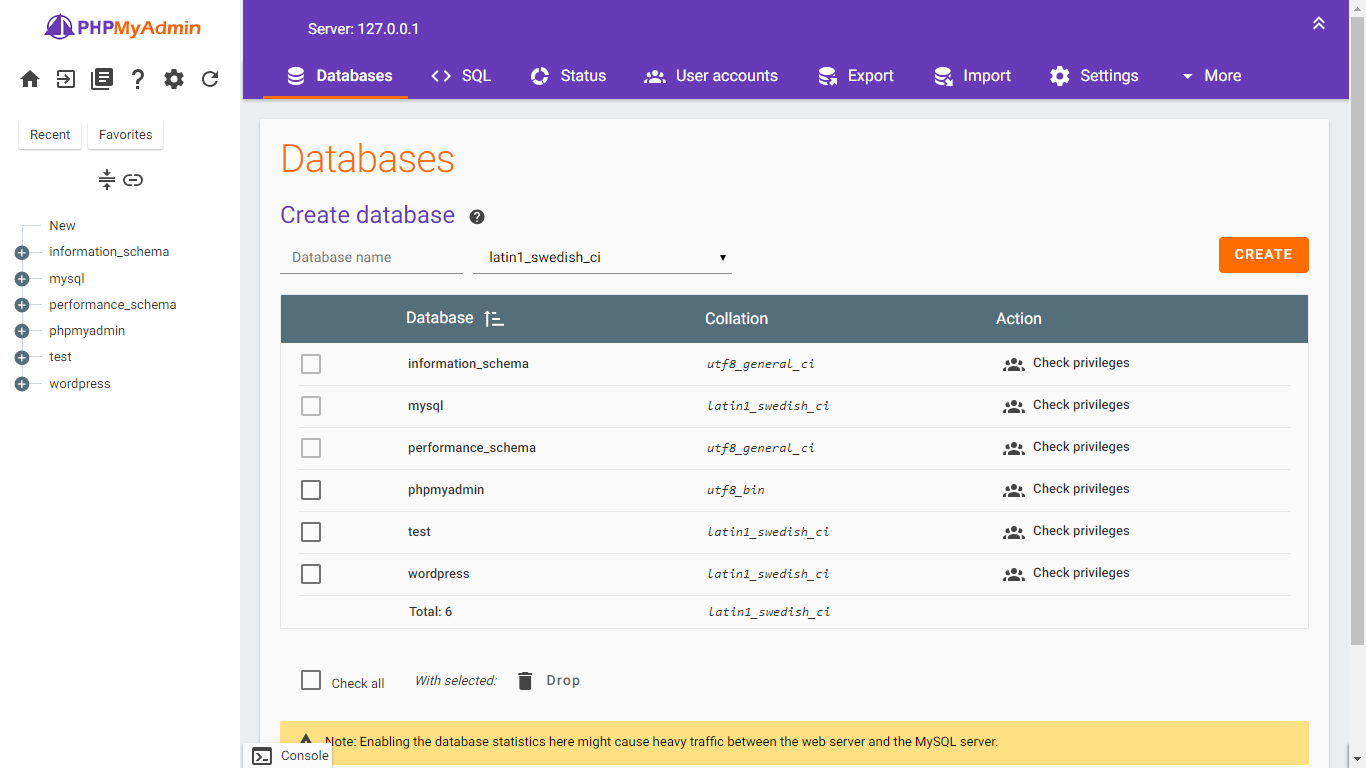1366x768 pixels.
Task: Open navigation settings gear icon in sidebar
Action: click(174, 79)
